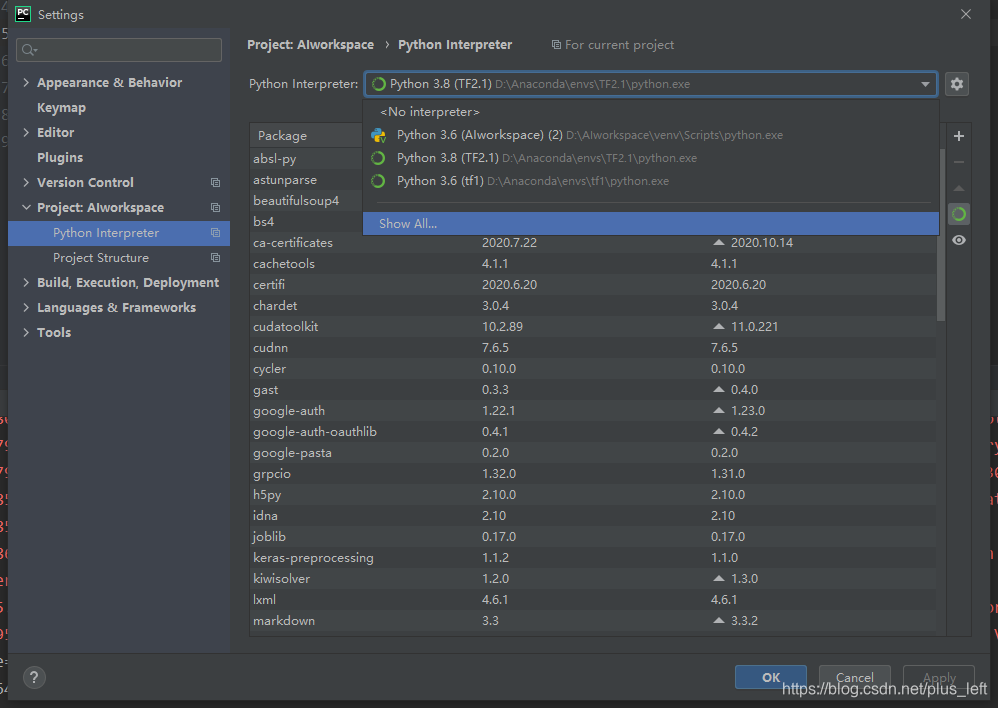Click the Cancel button

click(x=854, y=677)
